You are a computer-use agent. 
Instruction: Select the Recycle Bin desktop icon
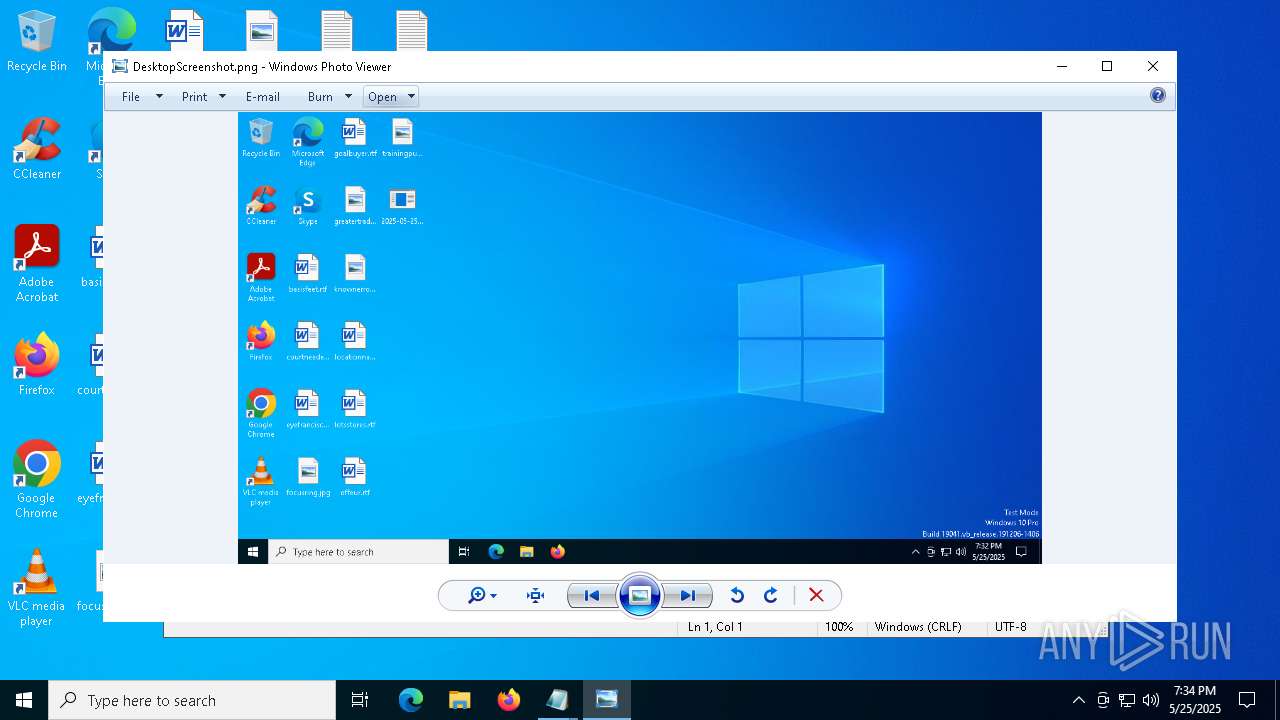pyautogui.click(x=37, y=42)
